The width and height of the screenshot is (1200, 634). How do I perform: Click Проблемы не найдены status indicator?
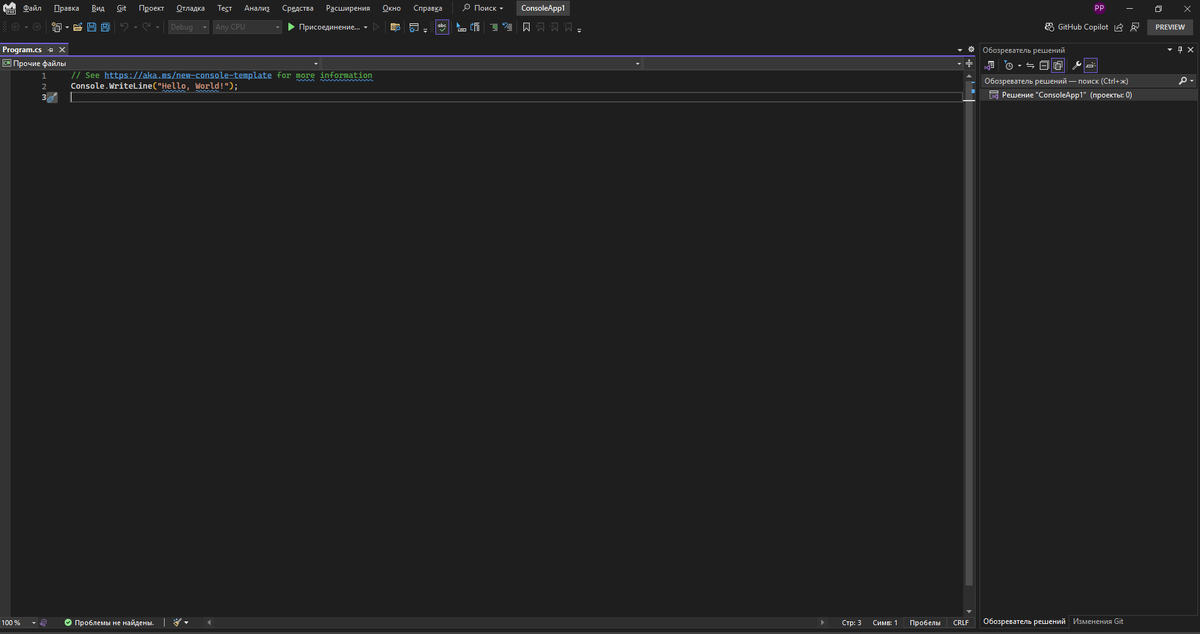click(x=109, y=622)
